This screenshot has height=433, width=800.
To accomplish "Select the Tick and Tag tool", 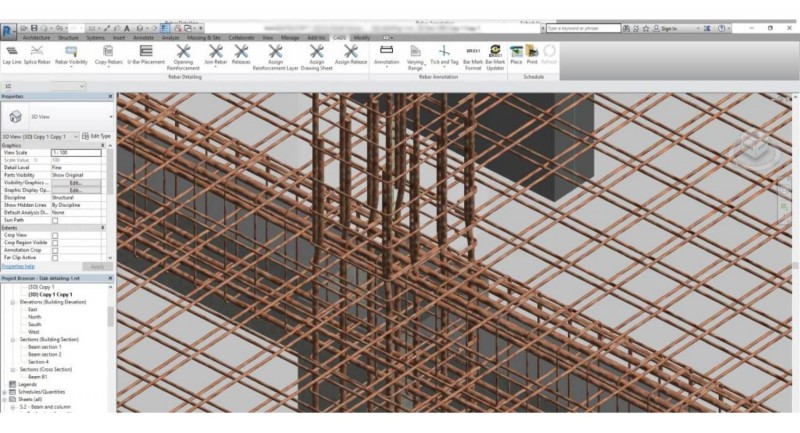I will tap(444, 55).
